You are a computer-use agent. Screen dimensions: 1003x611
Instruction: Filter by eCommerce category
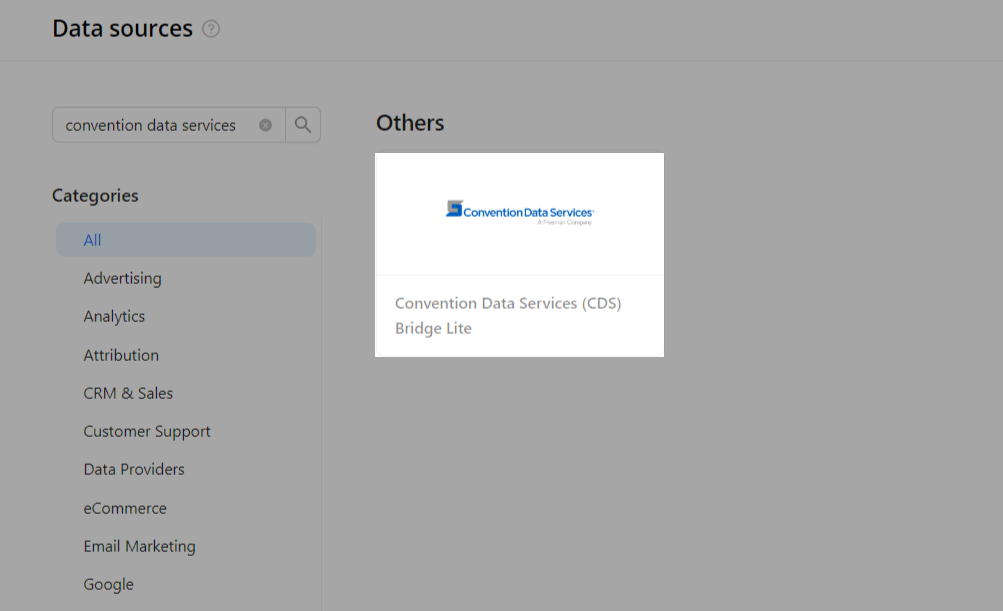[x=125, y=508]
